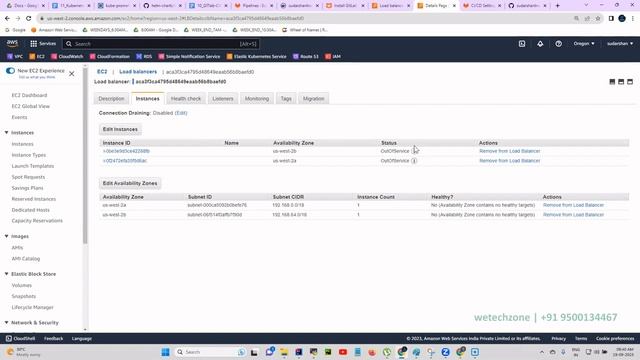Click the Windows taskbar search box
The width and height of the screenshot is (640, 360).
[x=211, y=352]
